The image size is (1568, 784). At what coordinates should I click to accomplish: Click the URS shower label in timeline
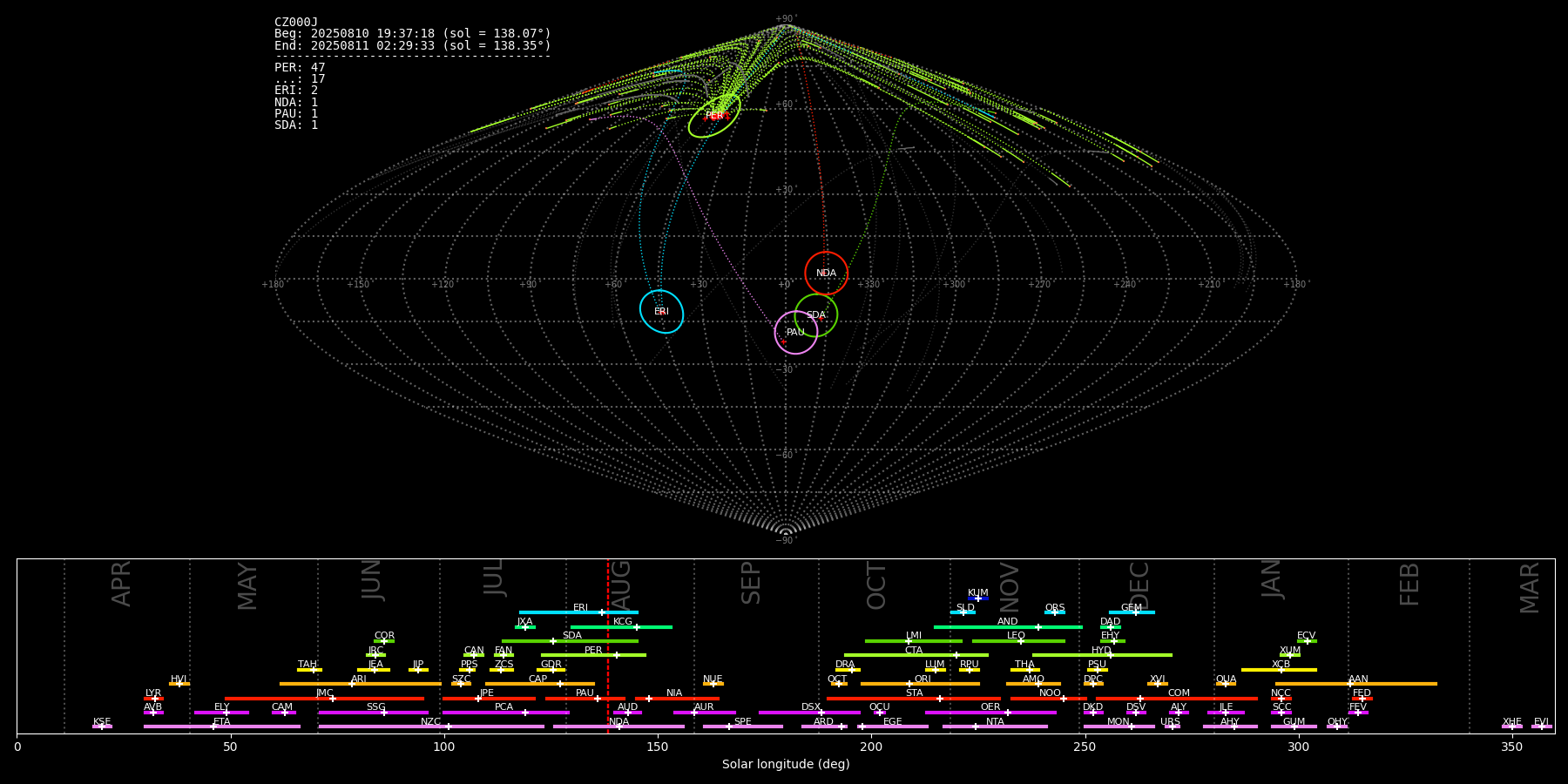pyautogui.click(x=1170, y=722)
